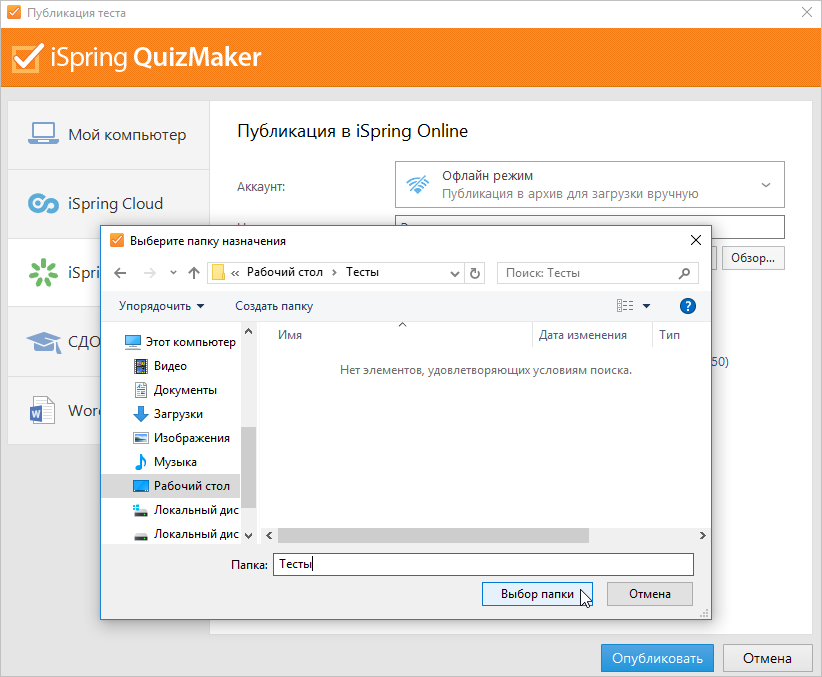Click the Опубликовать button
The image size is (822, 677).
coord(657,658)
